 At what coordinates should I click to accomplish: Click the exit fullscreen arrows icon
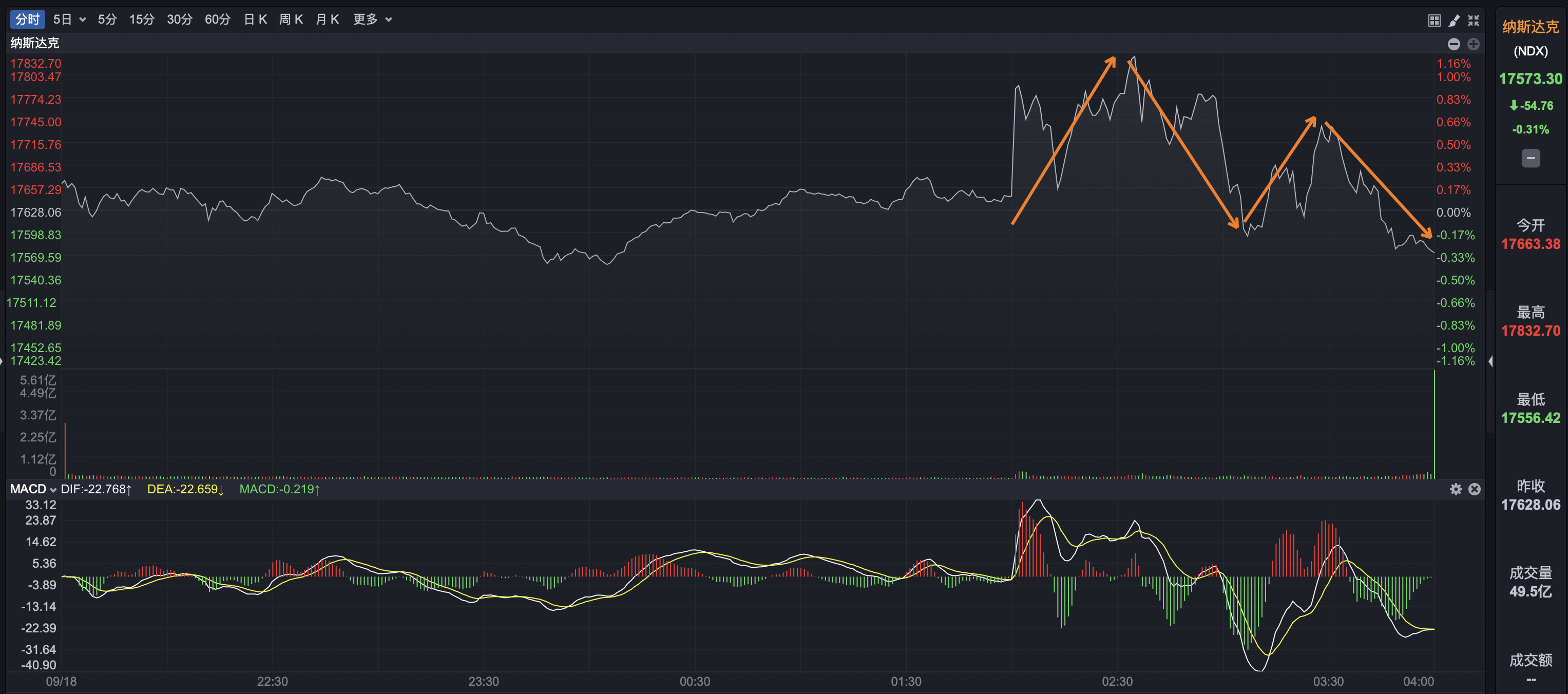coord(1474,21)
